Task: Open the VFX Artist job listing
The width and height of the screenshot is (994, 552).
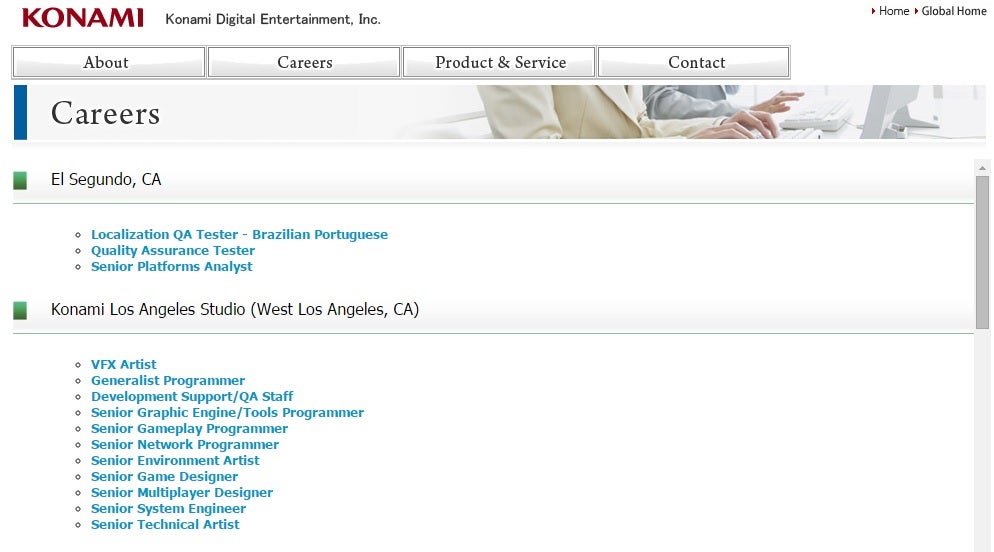Action: pyautogui.click(x=124, y=365)
